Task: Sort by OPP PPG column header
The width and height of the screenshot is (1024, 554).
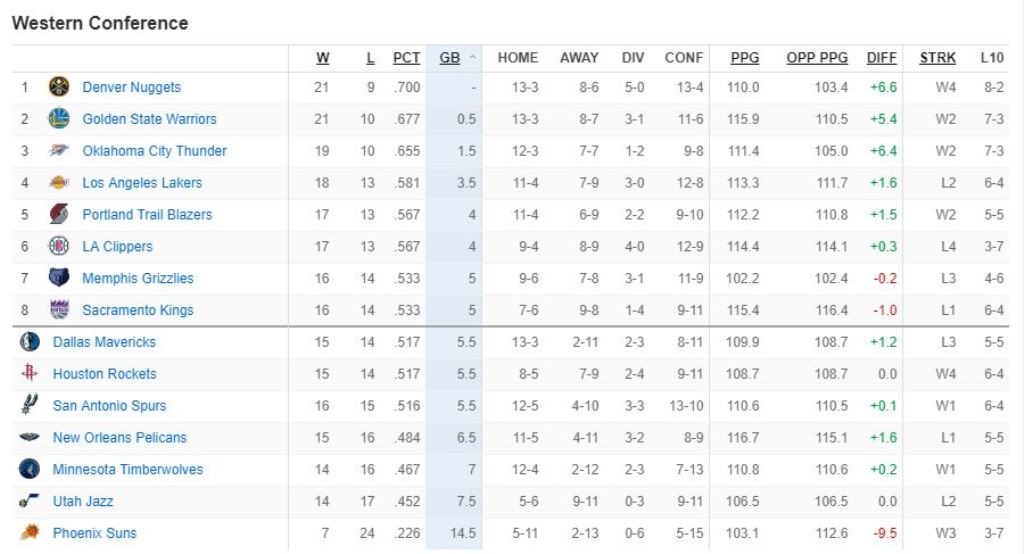Action: [816, 58]
